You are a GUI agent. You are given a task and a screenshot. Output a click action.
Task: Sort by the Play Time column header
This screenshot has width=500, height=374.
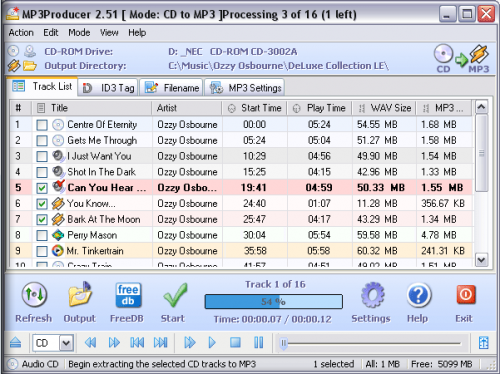coord(319,108)
